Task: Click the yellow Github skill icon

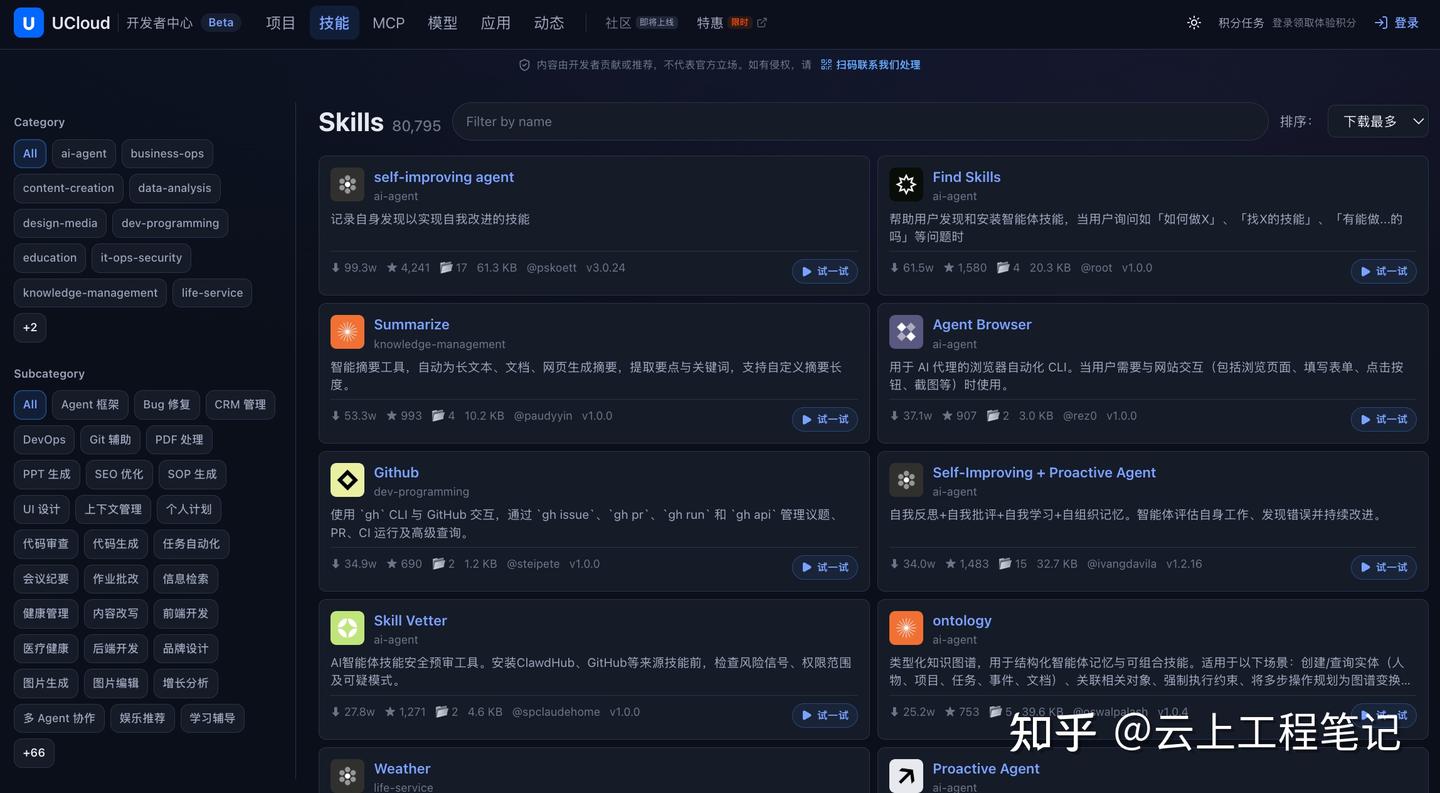Action: click(347, 480)
